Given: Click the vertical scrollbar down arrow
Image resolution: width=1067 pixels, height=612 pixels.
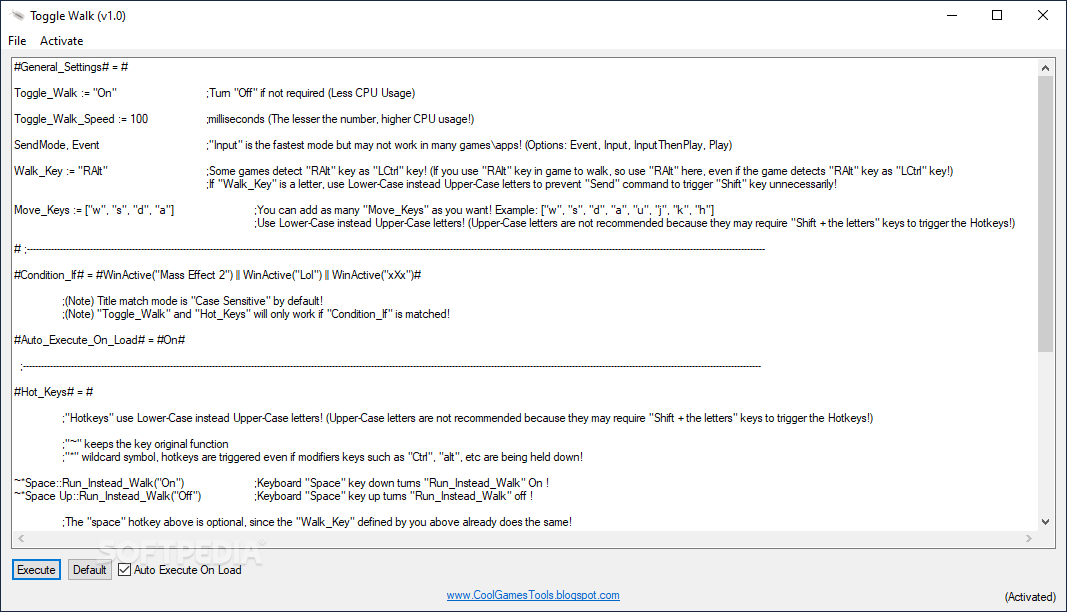Looking at the screenshot, I should pos(1045,522).
